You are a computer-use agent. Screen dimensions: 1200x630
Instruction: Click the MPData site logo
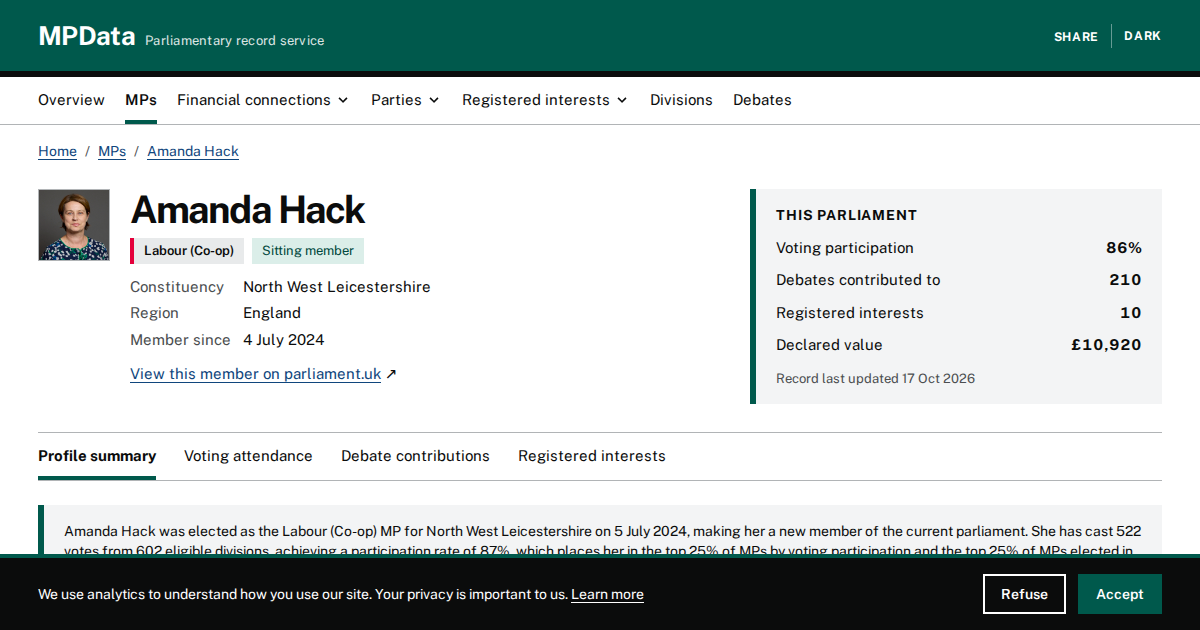[87, 37]
